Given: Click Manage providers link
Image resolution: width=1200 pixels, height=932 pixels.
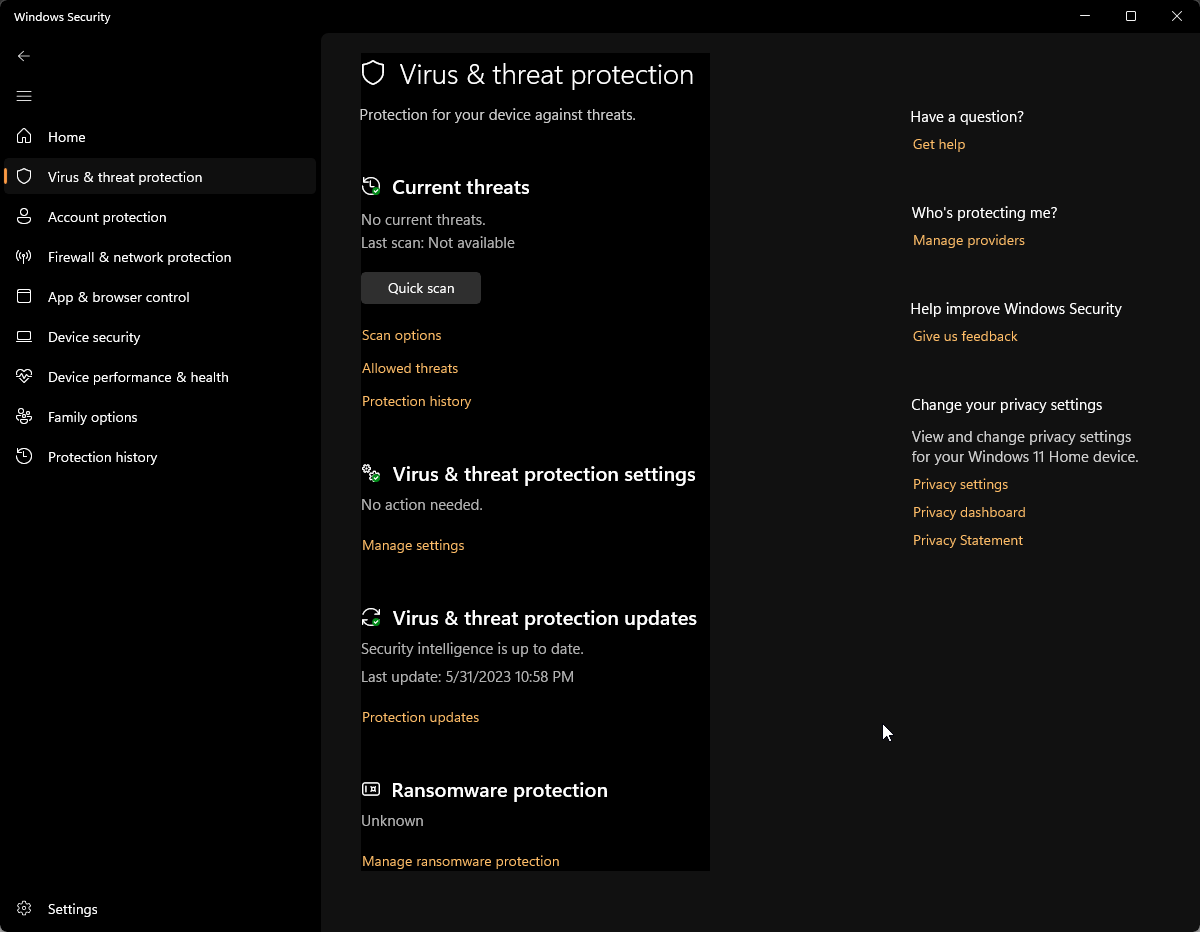Looking at the screenshot, I should 969,240.
